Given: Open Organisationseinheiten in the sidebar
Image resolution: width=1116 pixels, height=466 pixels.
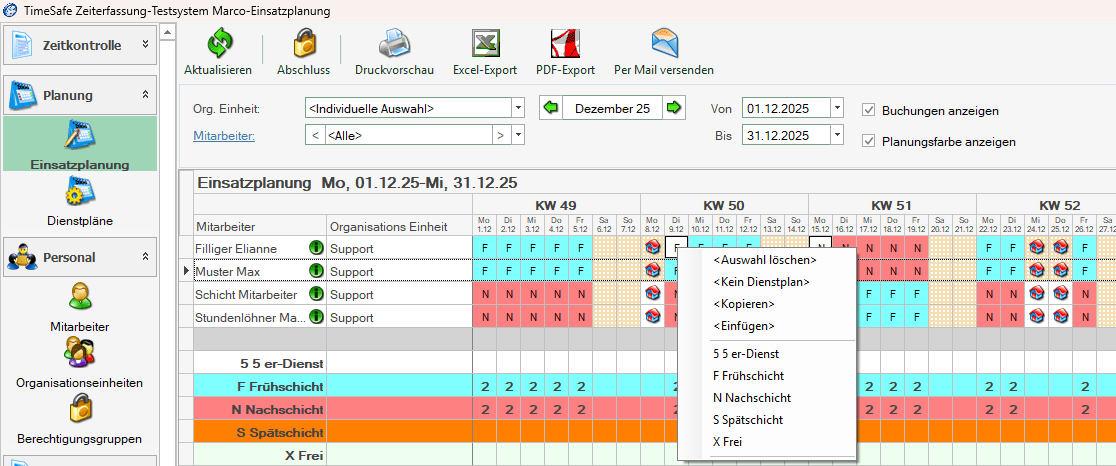Looking at the screenshot, I should pyautogui.click(x=80, y=363).
